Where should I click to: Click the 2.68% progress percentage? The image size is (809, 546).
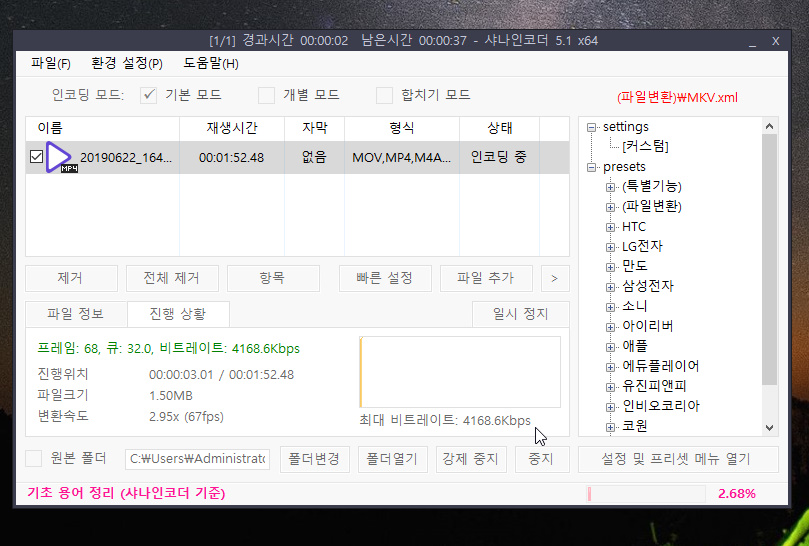[737, 494]
